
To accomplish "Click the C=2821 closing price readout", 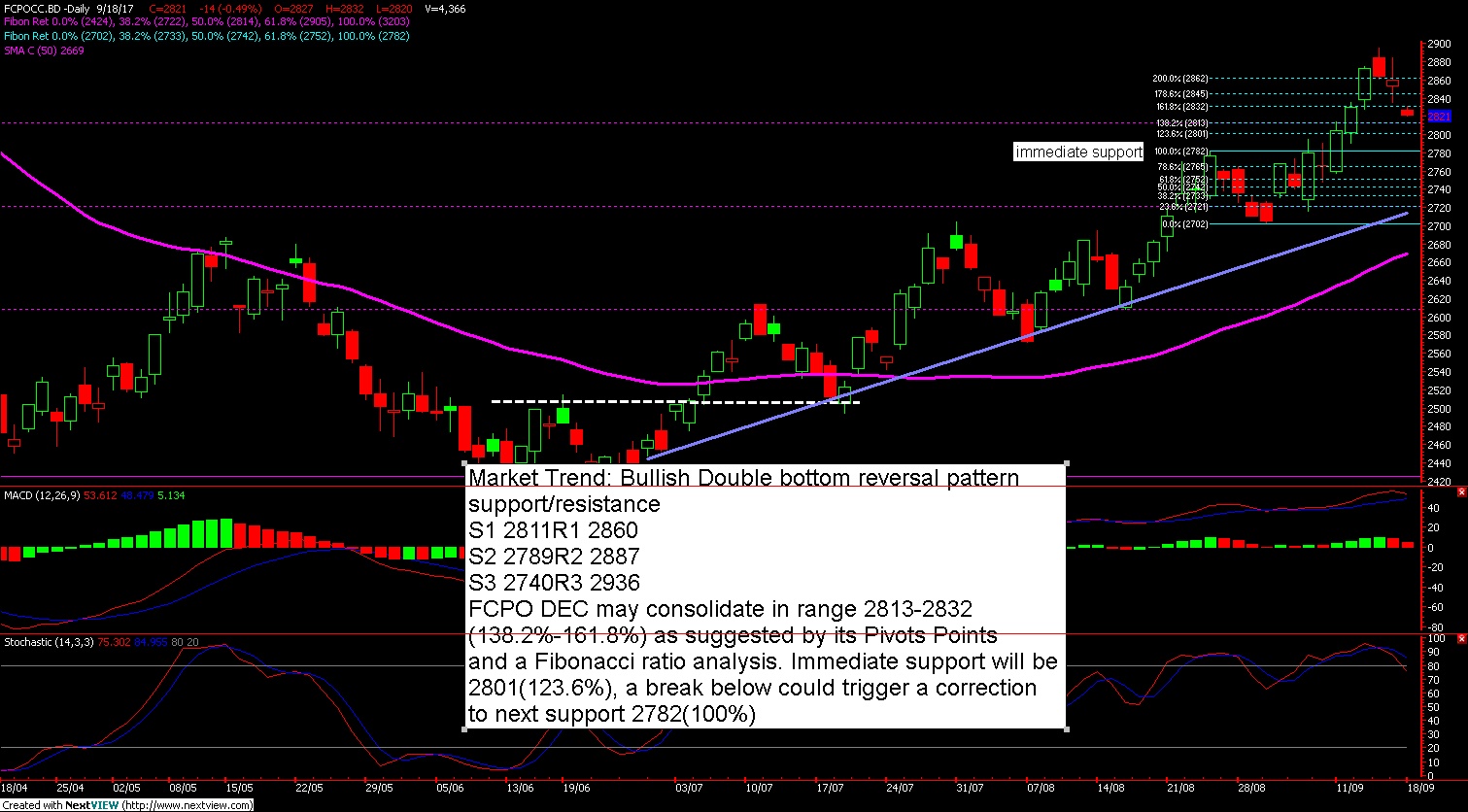I will tap(168, 7).
